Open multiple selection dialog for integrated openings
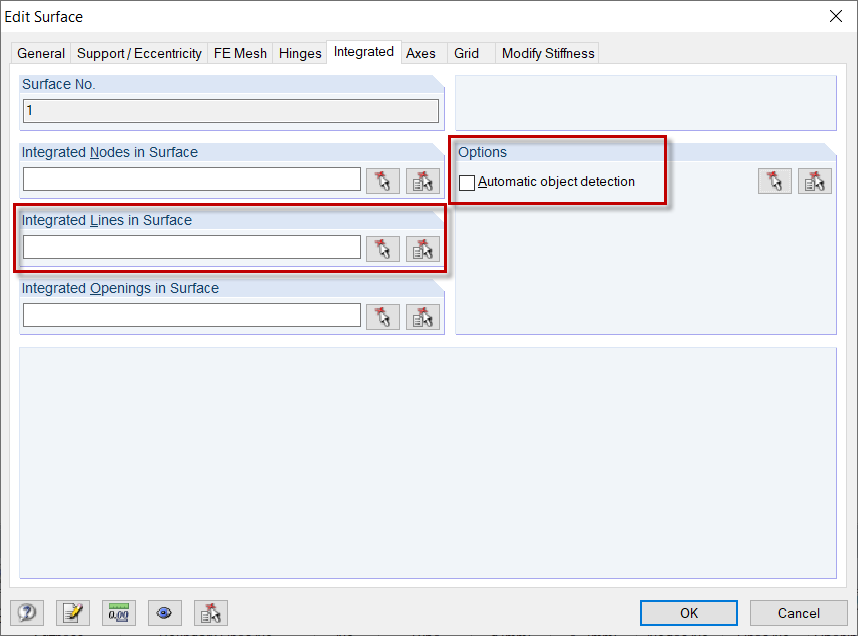 tap(422, 314)
